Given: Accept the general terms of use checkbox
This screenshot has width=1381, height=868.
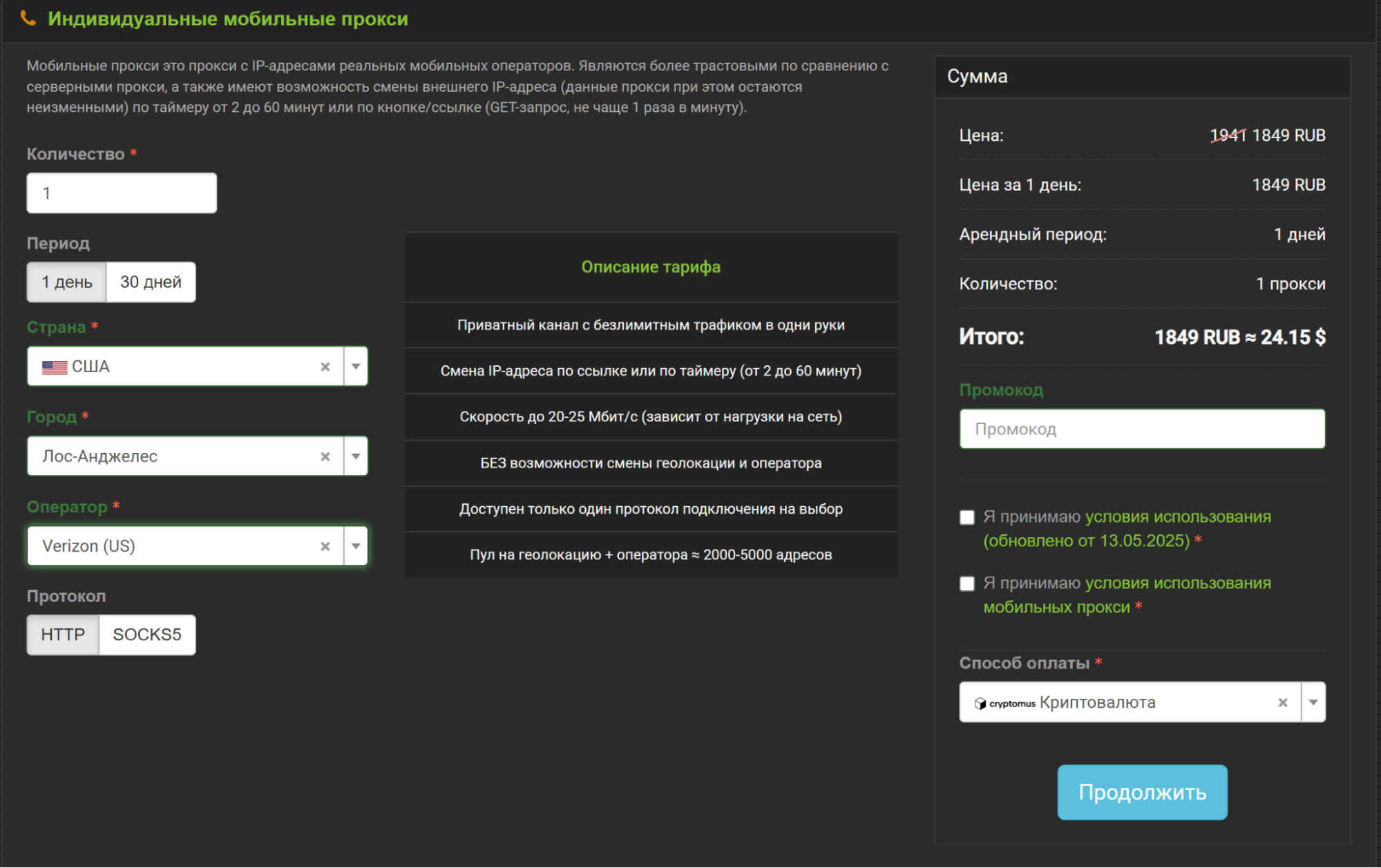Looking at the screenshot, I should click(x=967, y=517).
